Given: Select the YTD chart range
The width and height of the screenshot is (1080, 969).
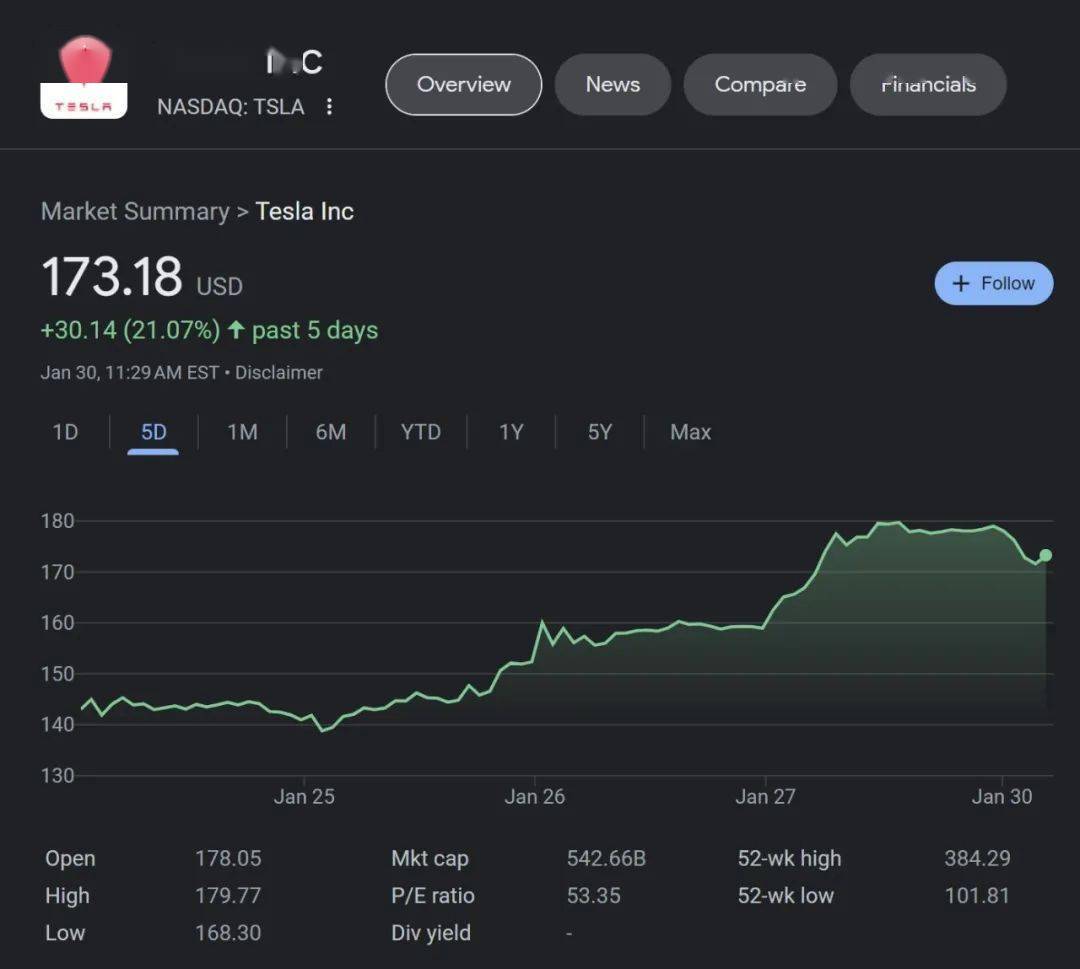Looking at the screenshot, I should point(420,432).
